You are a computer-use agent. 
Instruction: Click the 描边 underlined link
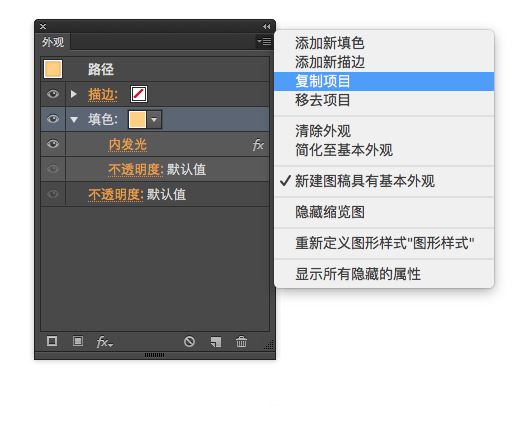coord(103,95)
